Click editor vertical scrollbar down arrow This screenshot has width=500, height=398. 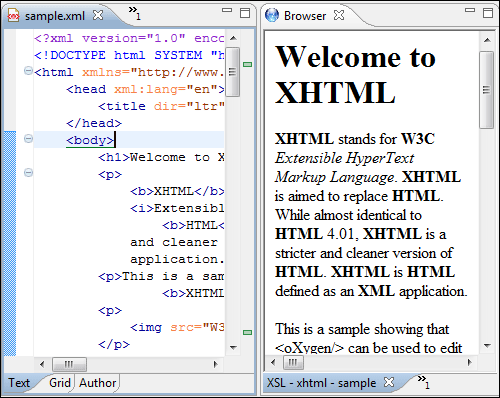click(233, 348)
